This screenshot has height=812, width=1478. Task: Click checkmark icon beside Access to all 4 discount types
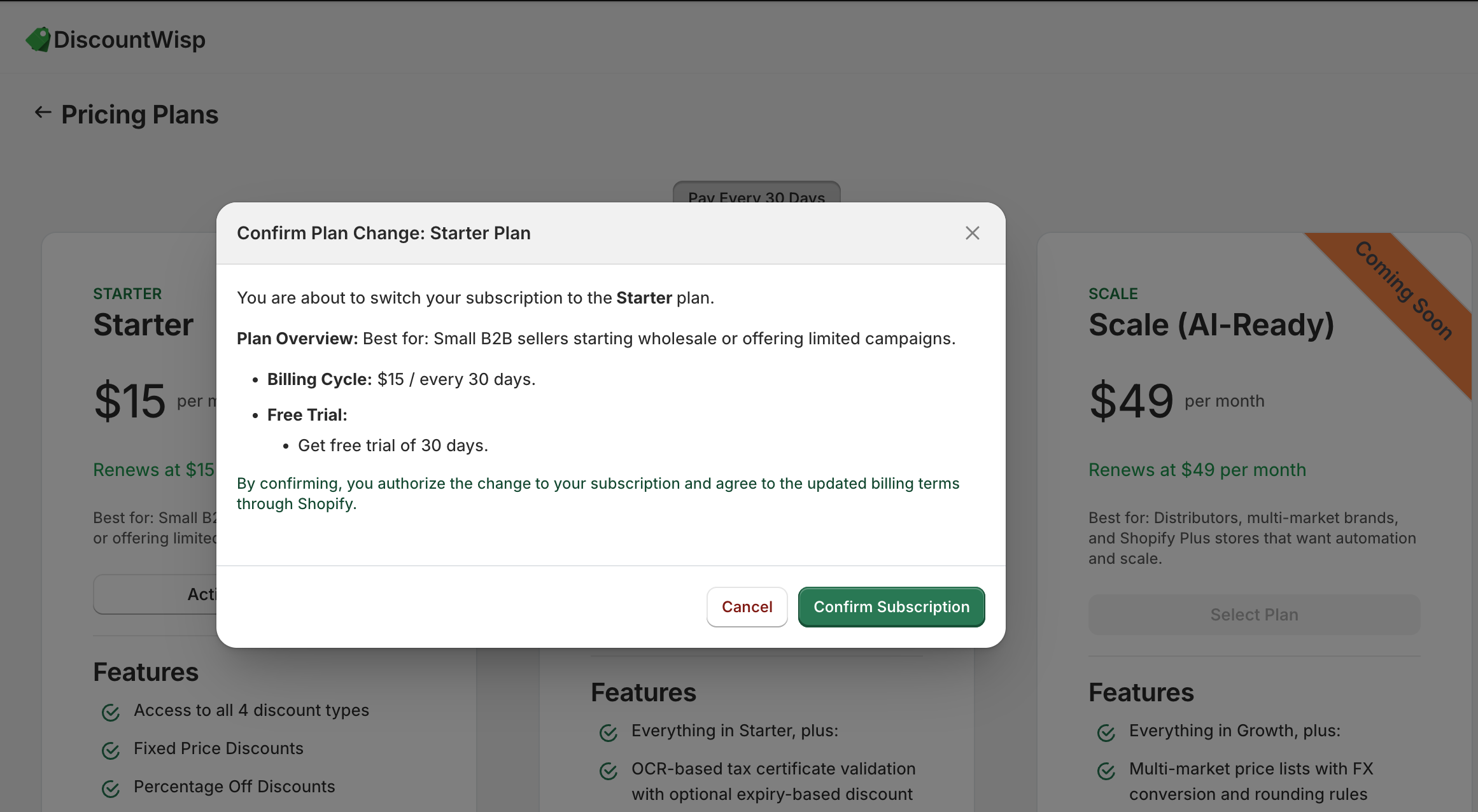click(111, 712)
